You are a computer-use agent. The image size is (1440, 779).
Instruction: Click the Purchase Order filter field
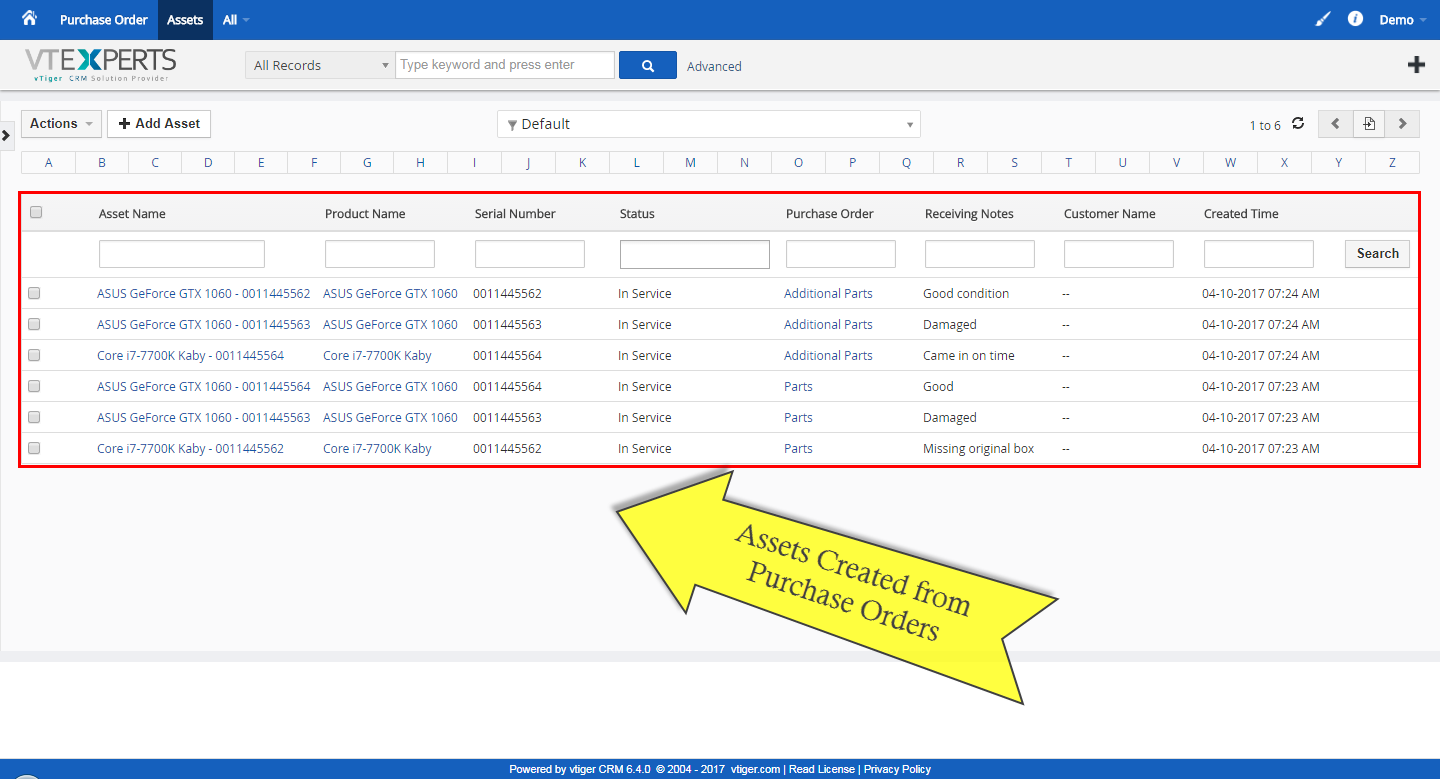841,254
